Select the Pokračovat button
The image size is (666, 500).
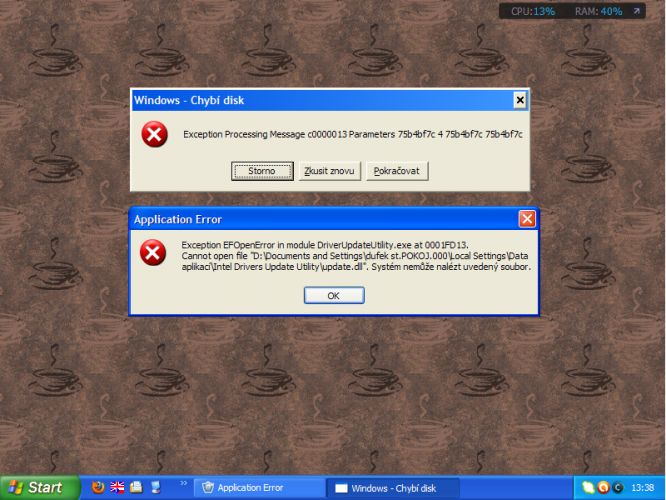[397, 171]
